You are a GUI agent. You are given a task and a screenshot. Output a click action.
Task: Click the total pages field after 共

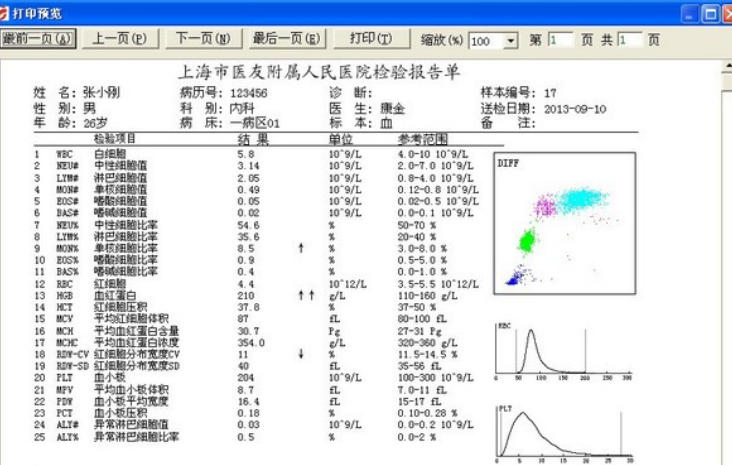[x=630, y=40]
